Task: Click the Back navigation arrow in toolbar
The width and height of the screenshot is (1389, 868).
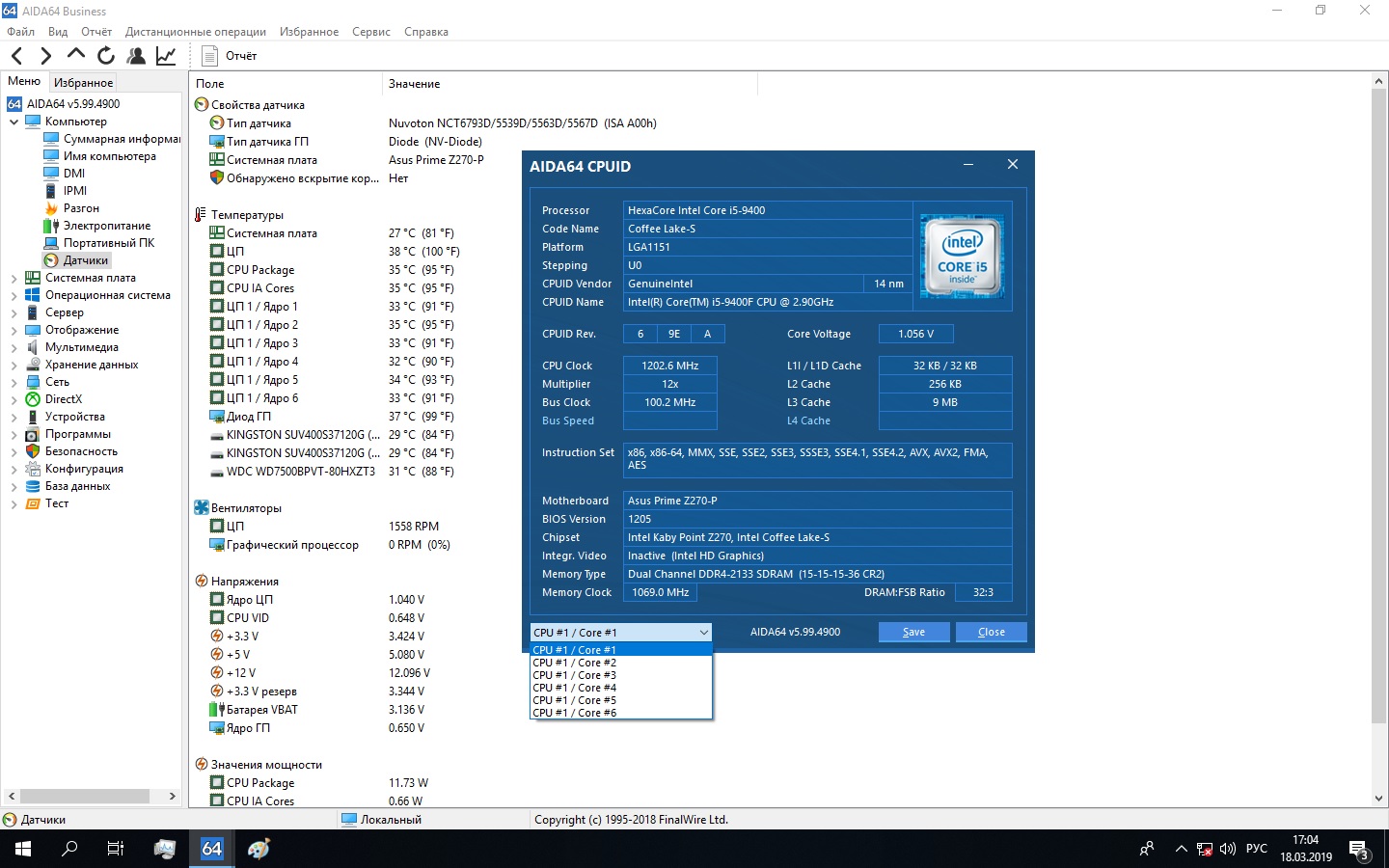Action: coord(16,56)
